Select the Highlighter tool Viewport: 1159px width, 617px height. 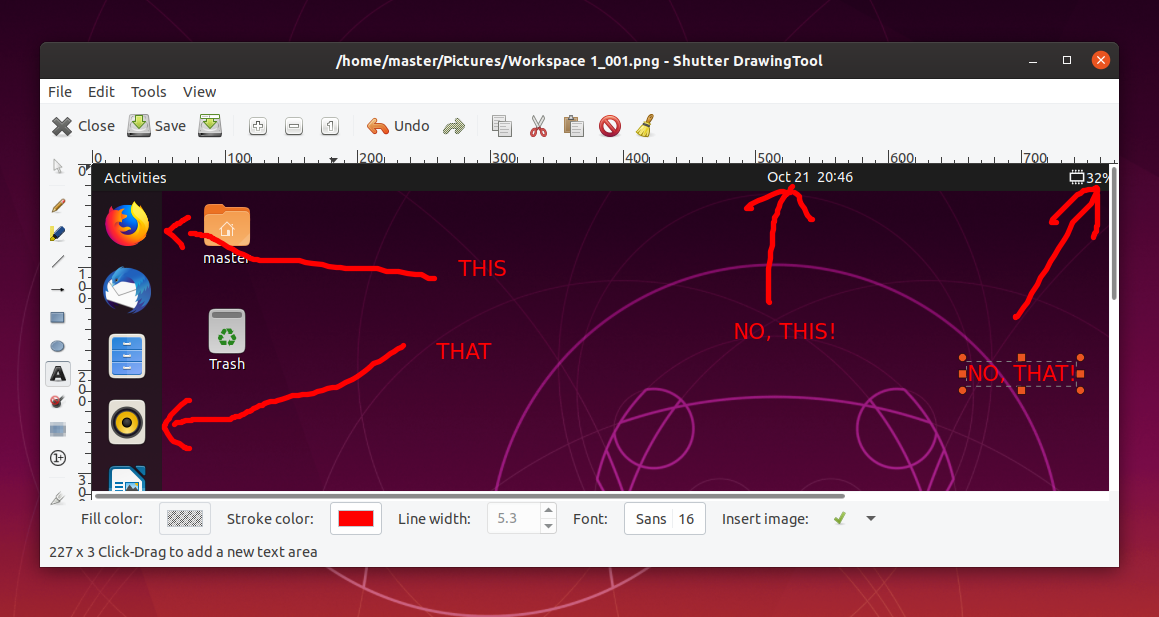57,233
